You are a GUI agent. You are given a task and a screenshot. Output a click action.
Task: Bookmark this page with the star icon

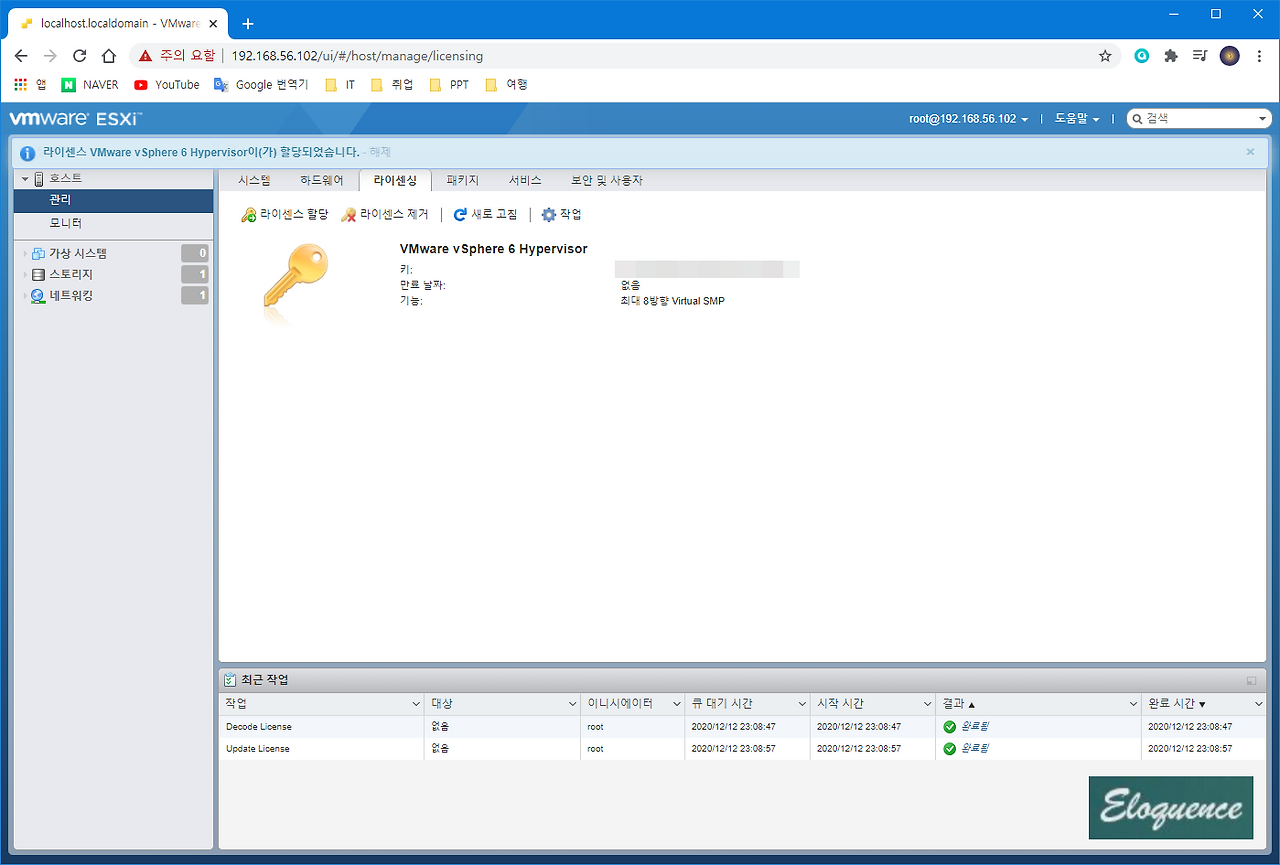pyautogui.click(x=1105, y=56)
